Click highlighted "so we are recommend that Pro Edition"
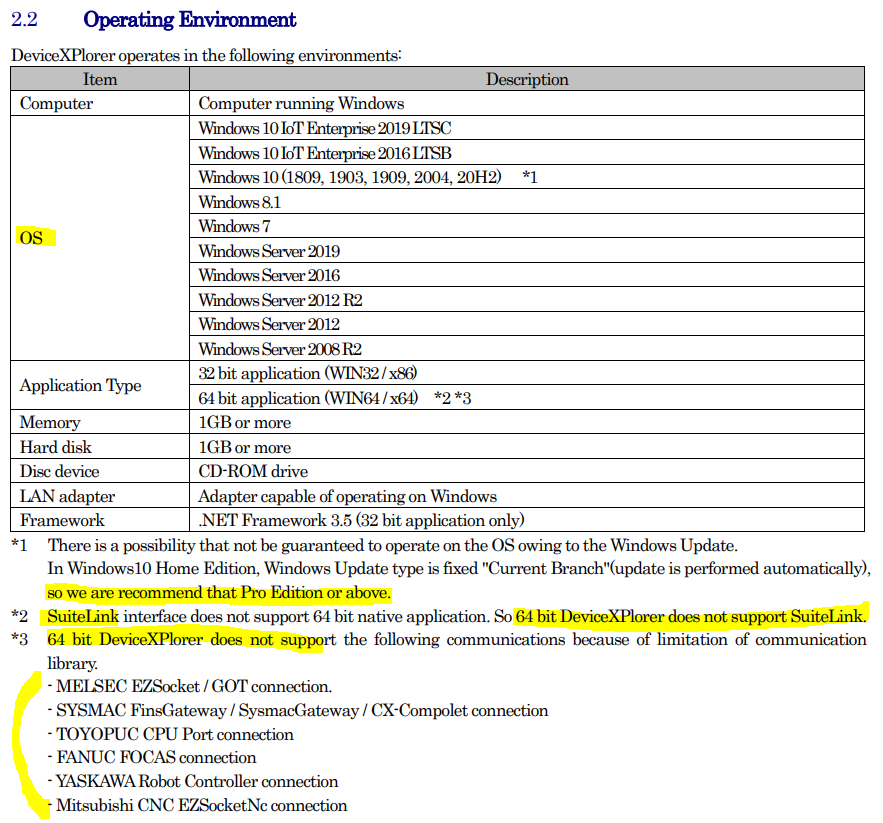The width and height of the screenshot is (883, 823). (219, 593)
